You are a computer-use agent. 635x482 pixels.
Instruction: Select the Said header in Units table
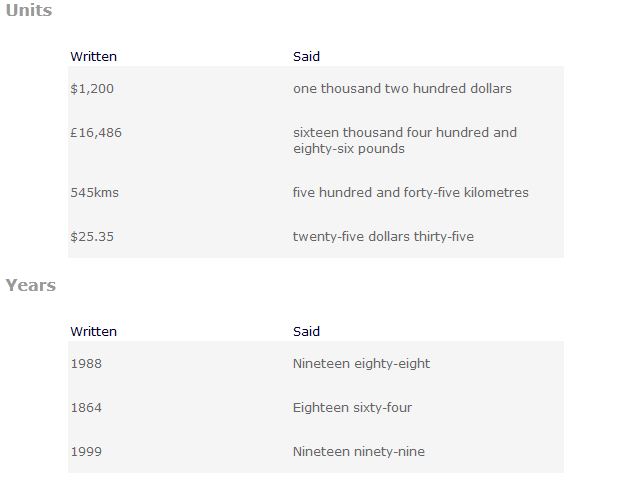pos(306,57)
